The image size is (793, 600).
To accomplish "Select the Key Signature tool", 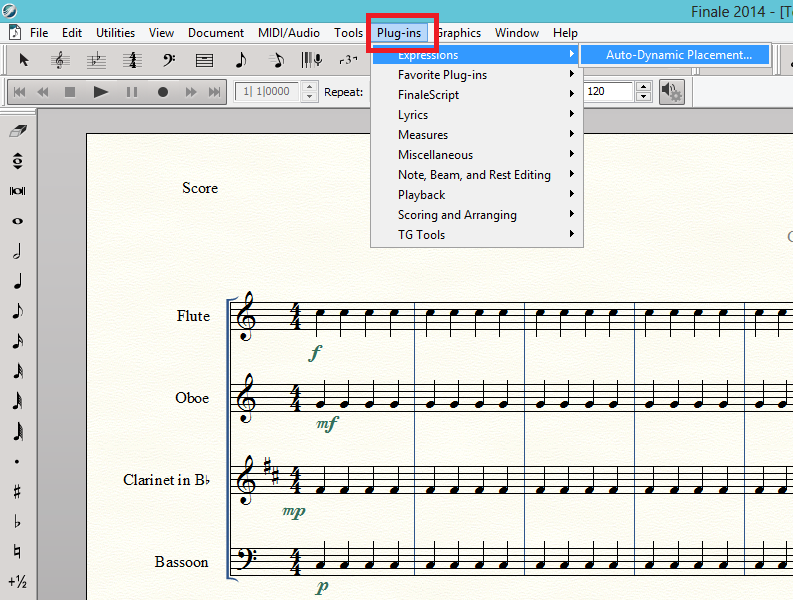I will (96, 60).
